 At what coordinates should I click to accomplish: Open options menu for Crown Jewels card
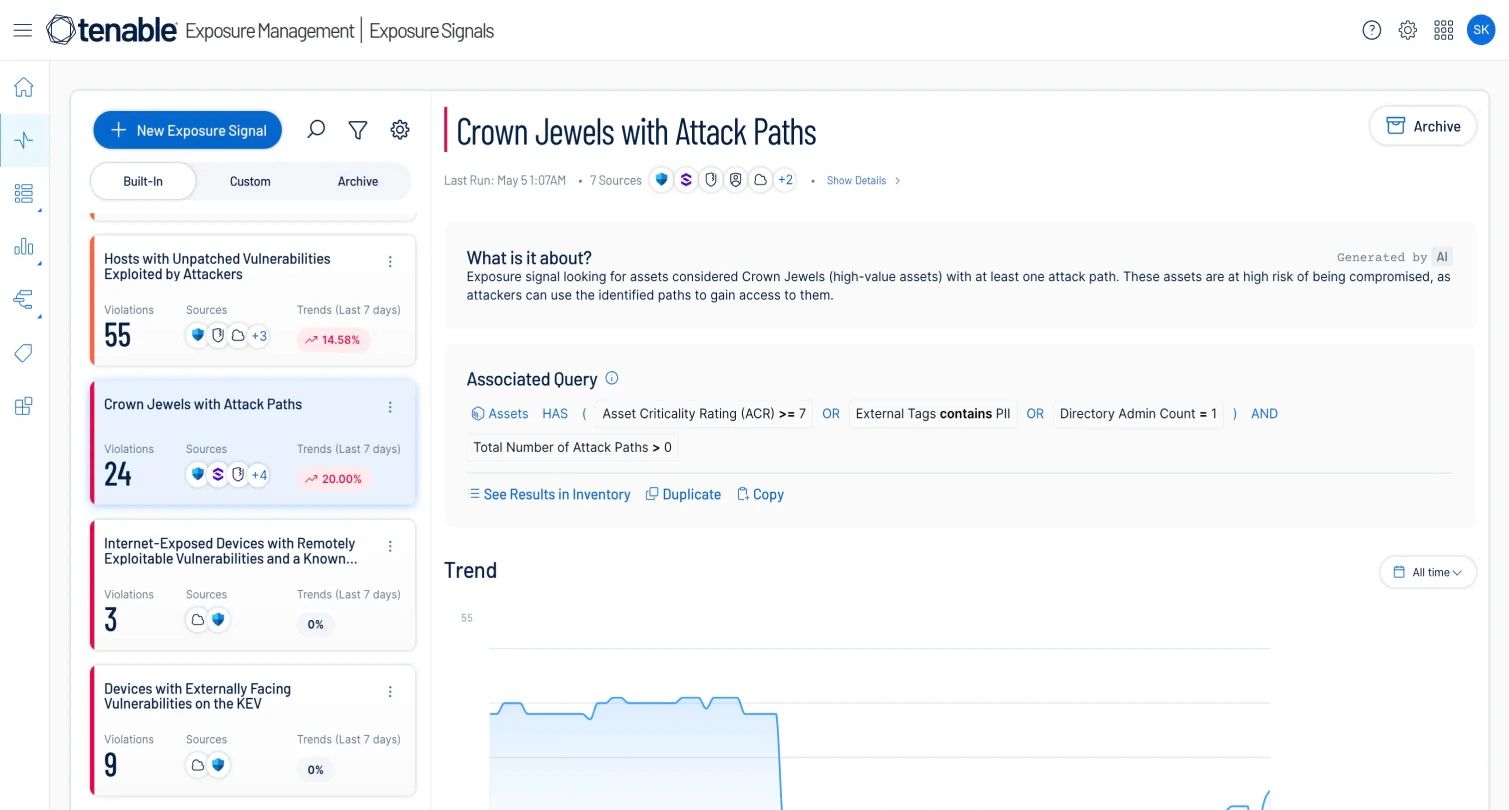(390, 407)
